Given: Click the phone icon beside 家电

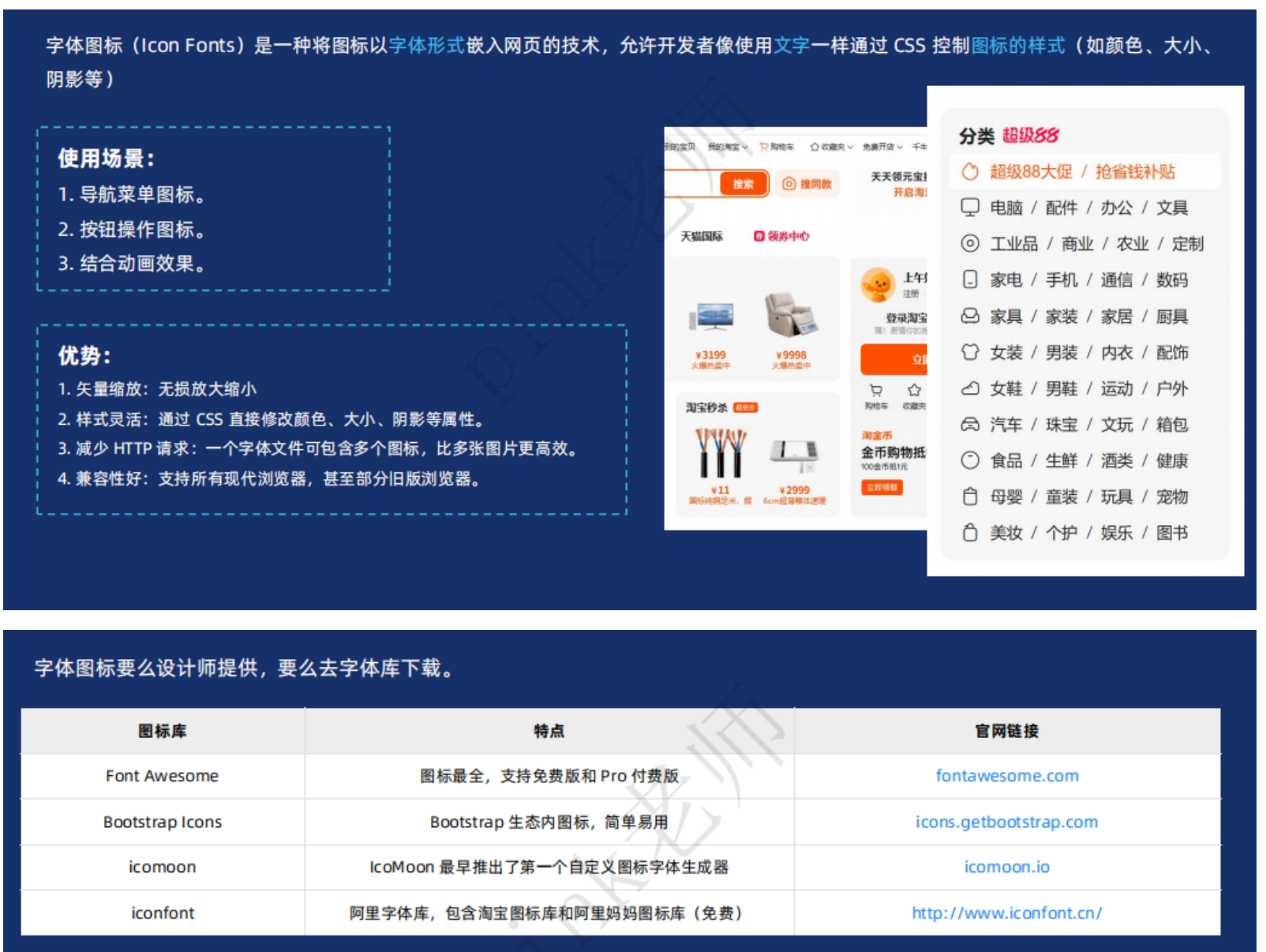Looking at the screenshot, I should point(970,279).
